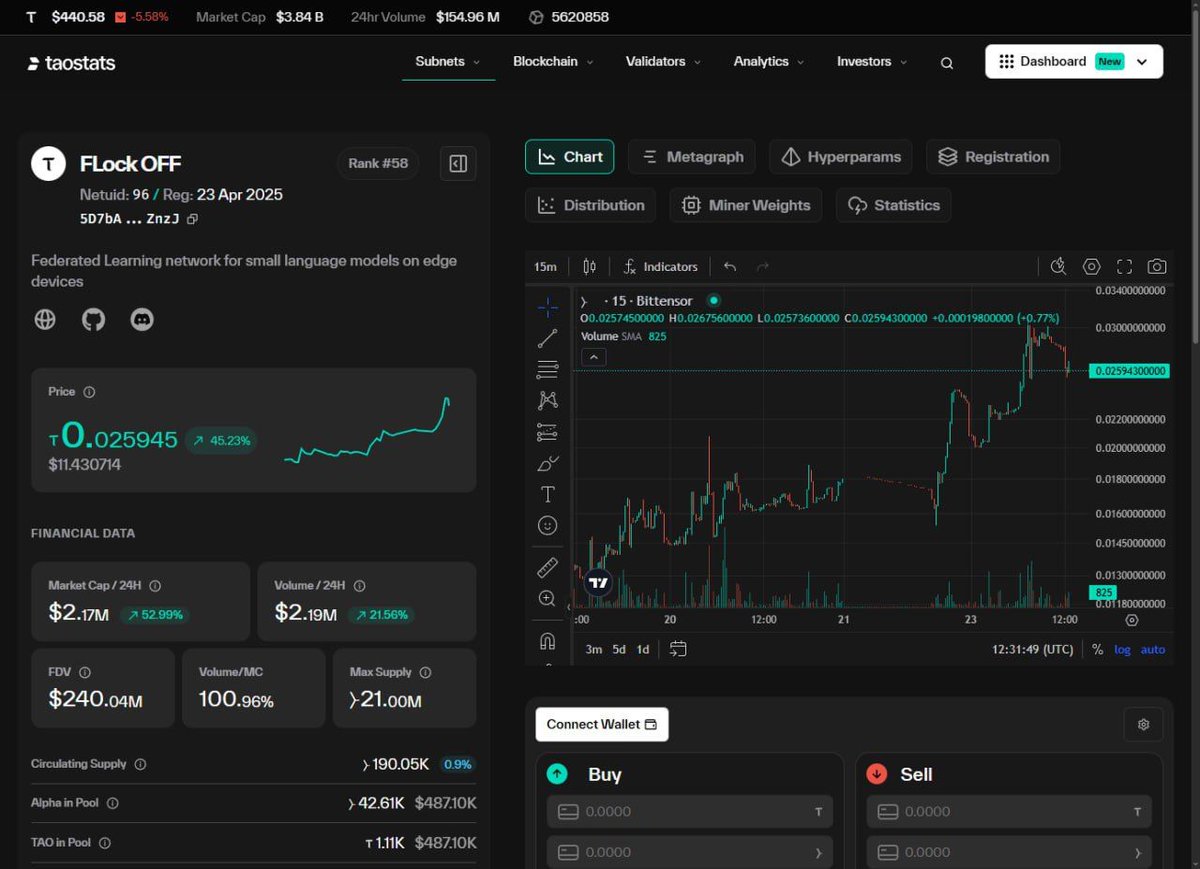This screenshot has height=869, width=1200.
Task: Select the ruler measure tool
Action: tap(548, 567)
